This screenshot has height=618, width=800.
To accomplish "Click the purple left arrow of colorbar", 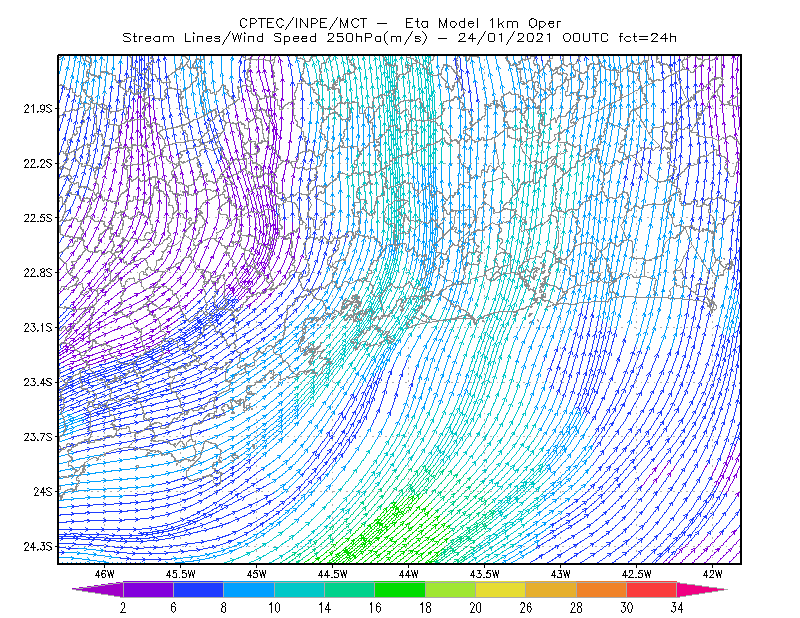I will click(98, 589).
